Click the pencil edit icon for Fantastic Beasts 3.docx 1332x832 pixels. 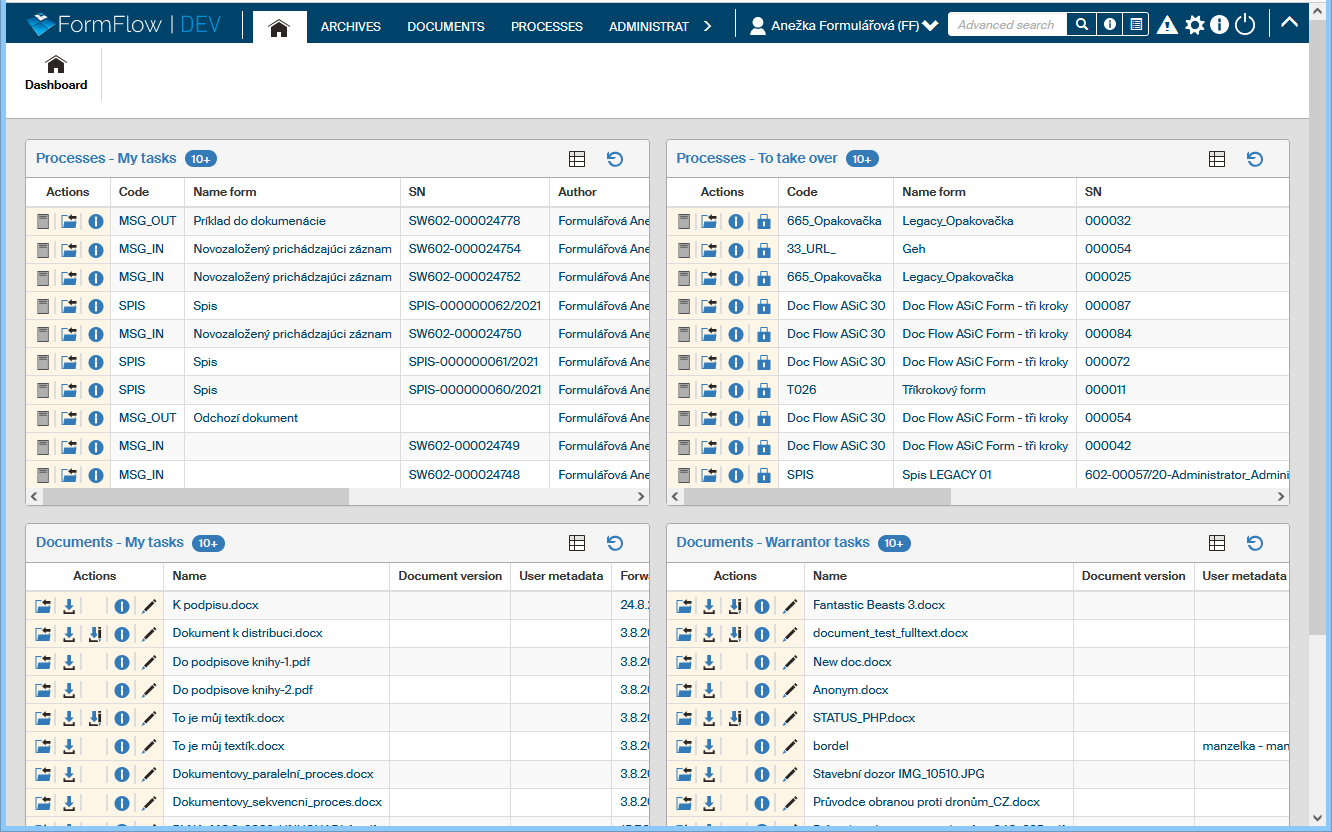[790, 605]
